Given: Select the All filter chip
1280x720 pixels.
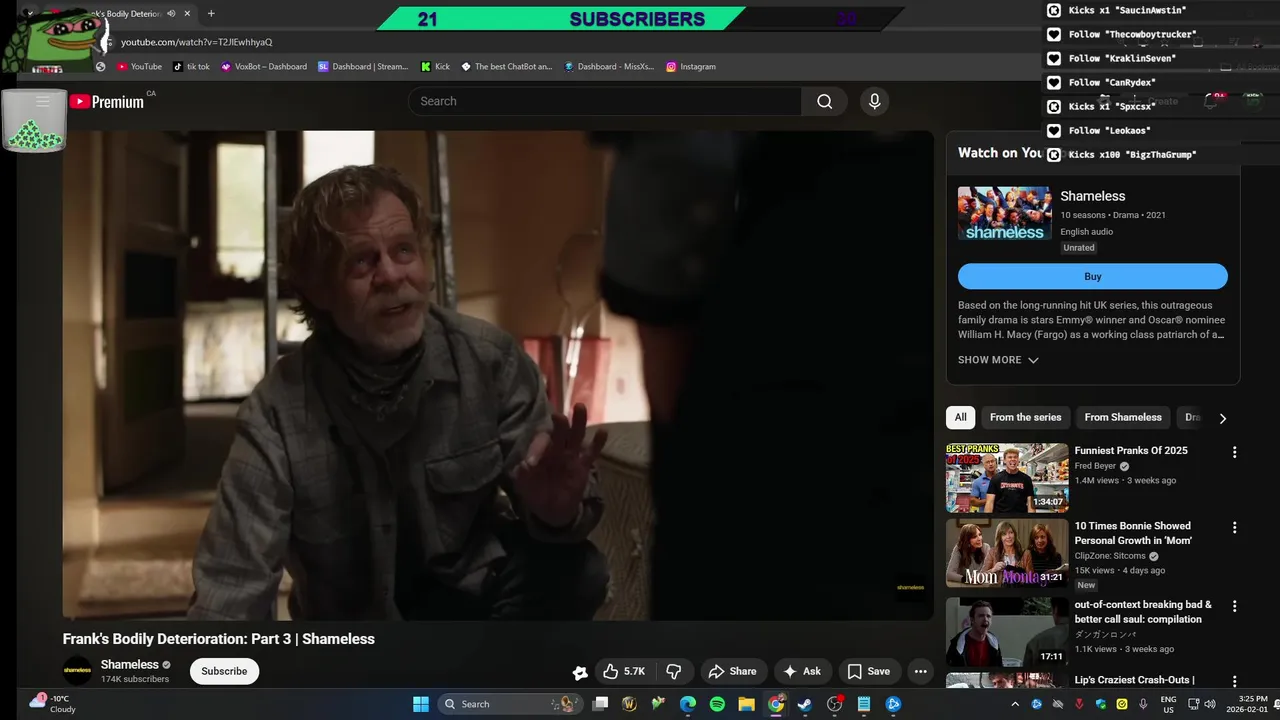Looking at the screenshot, I should pos(961,418).
